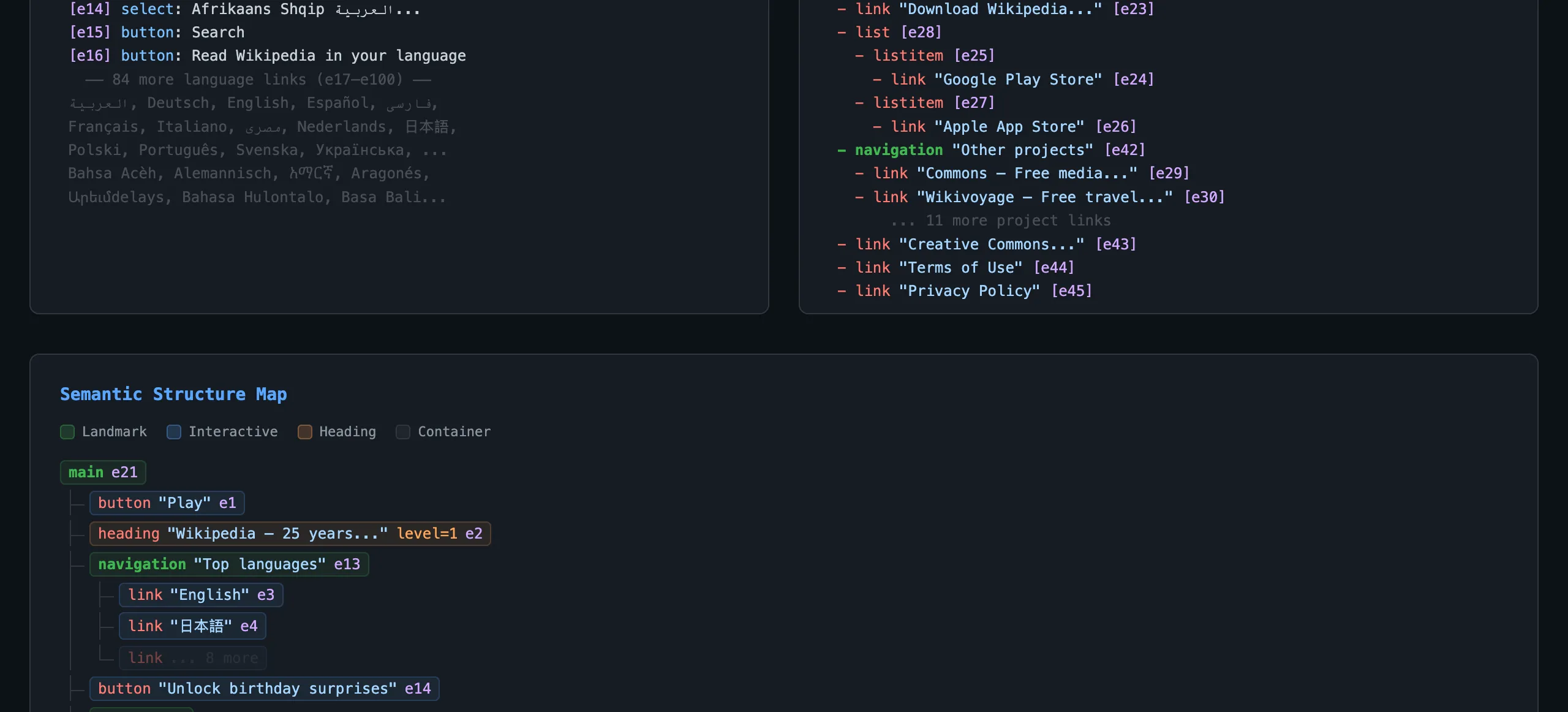Toggle the Interactive legend checkbox
The width and height of the screenshot is (1568, 712).
pos(173,432)
